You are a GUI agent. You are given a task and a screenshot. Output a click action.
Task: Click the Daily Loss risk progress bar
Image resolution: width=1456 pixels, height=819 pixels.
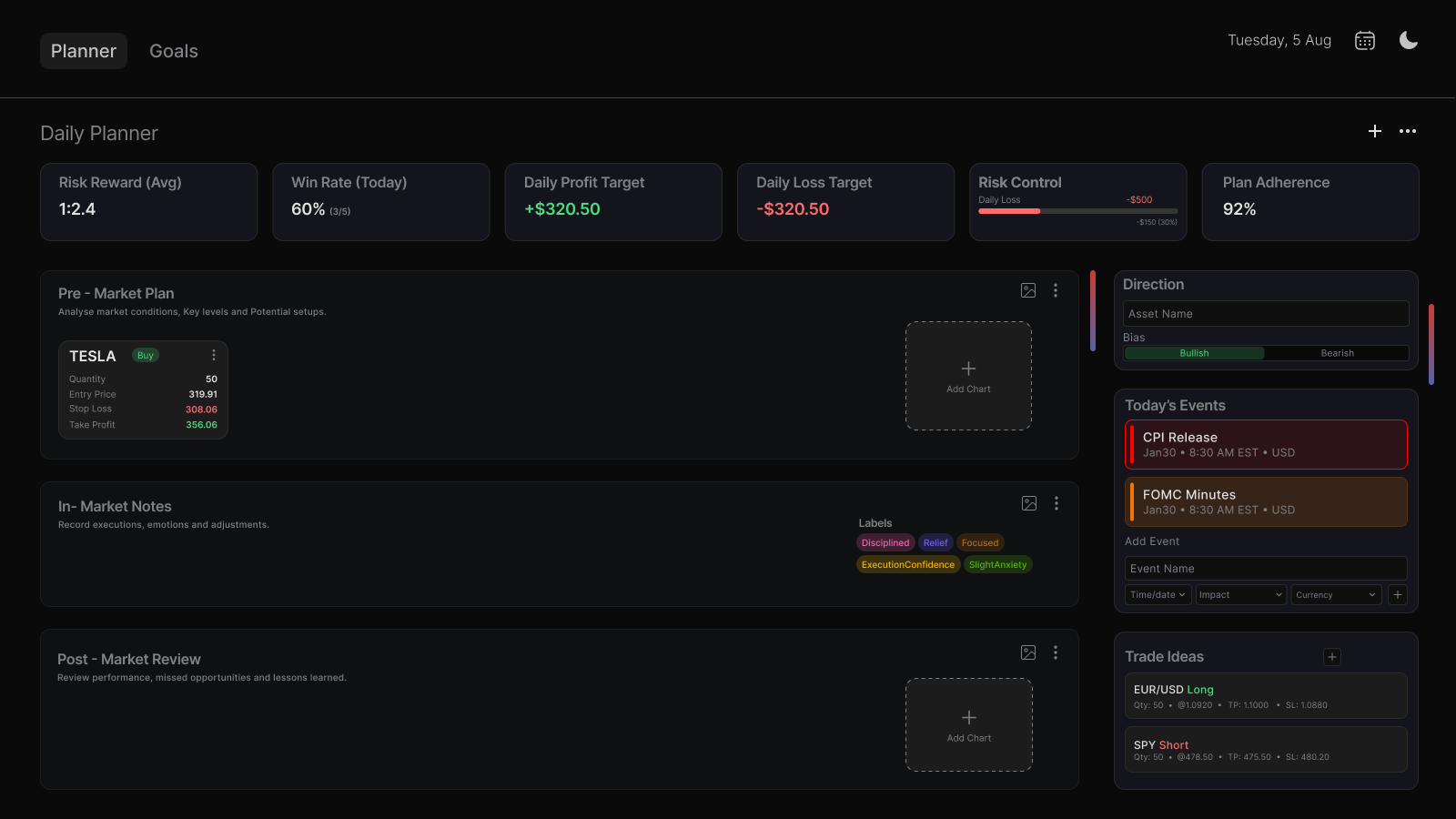coord(1077,211)
